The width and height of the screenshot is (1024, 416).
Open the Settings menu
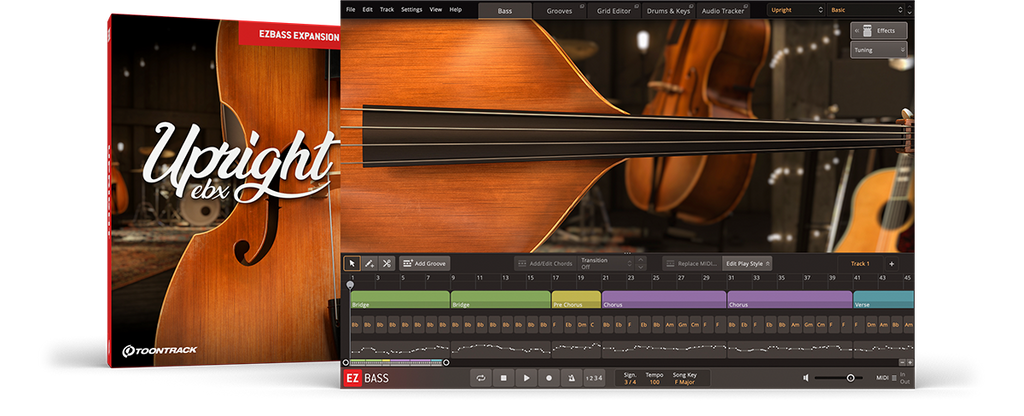click(411, 10)
